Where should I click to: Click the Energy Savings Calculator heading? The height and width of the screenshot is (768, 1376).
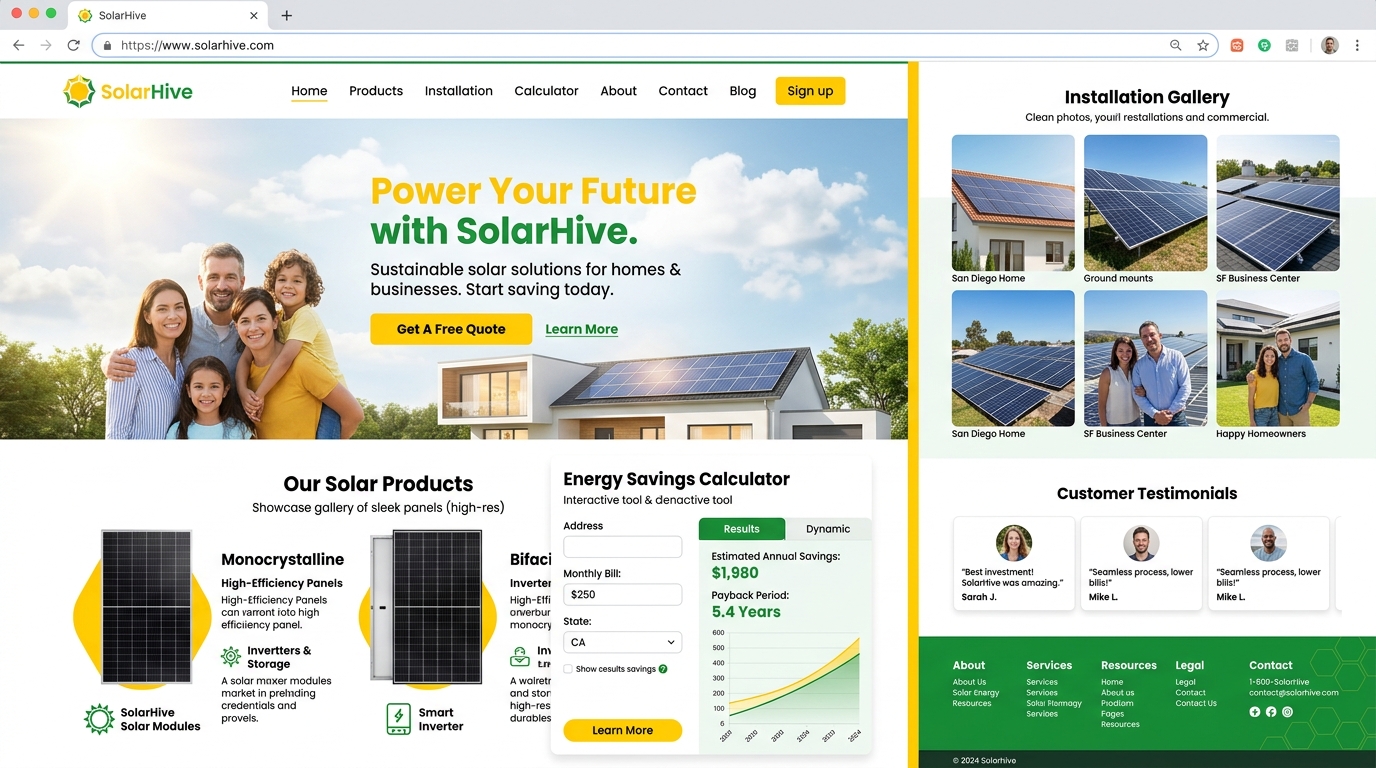(676, 479)
